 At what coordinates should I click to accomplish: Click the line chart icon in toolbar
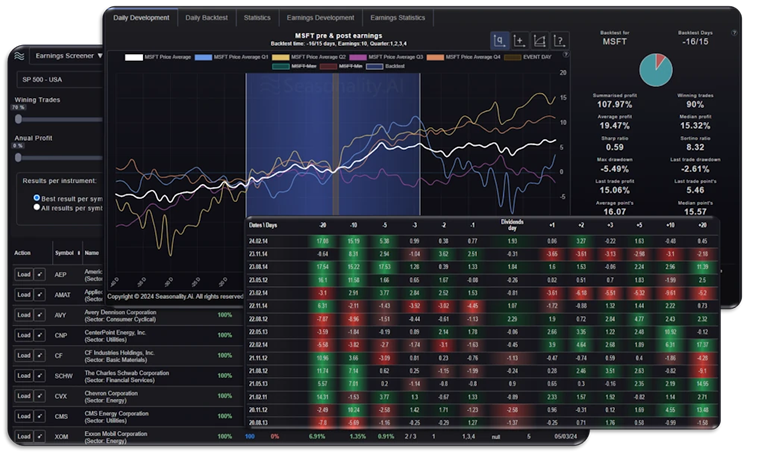pos(540,41)
